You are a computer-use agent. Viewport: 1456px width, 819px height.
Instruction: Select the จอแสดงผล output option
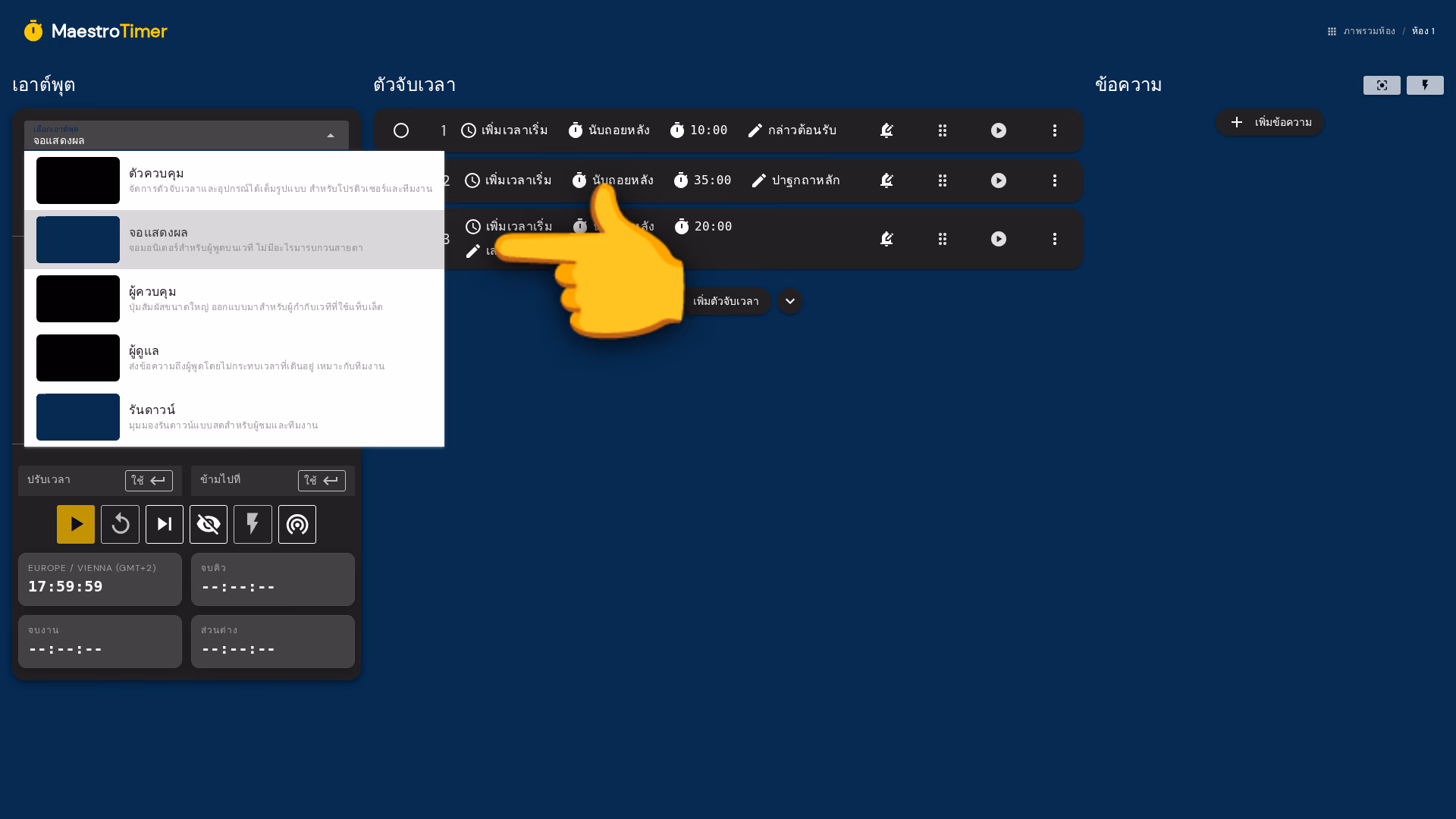tap(234, 240)
